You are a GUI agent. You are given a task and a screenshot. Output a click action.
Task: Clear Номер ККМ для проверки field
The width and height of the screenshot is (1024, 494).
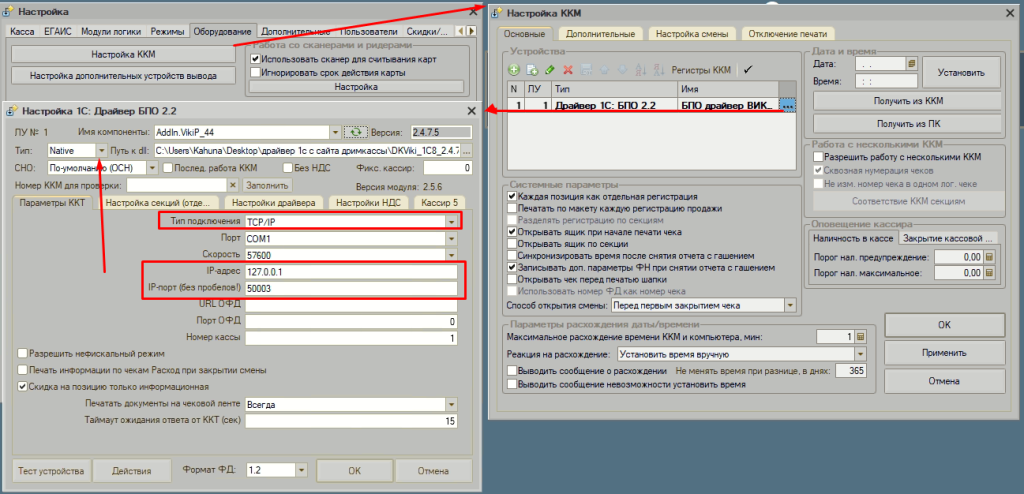coord(232,185)
